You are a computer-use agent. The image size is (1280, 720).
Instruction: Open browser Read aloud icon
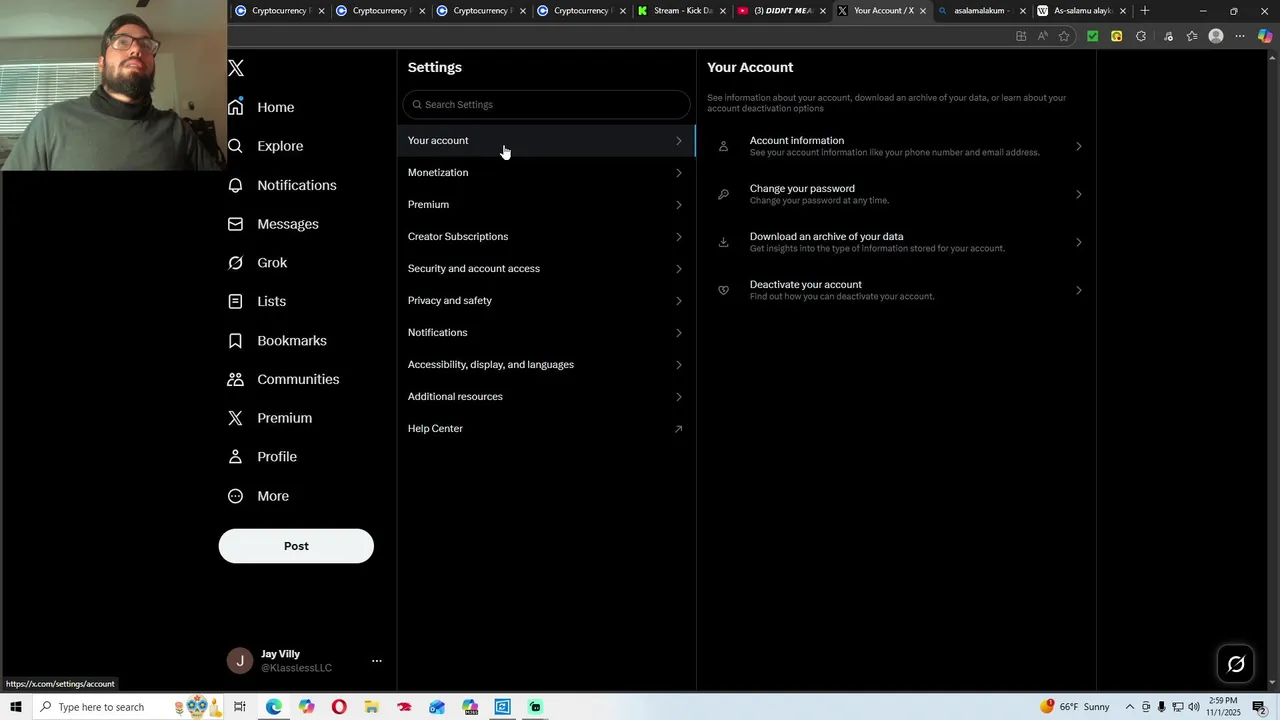(x=1042, y=36)
